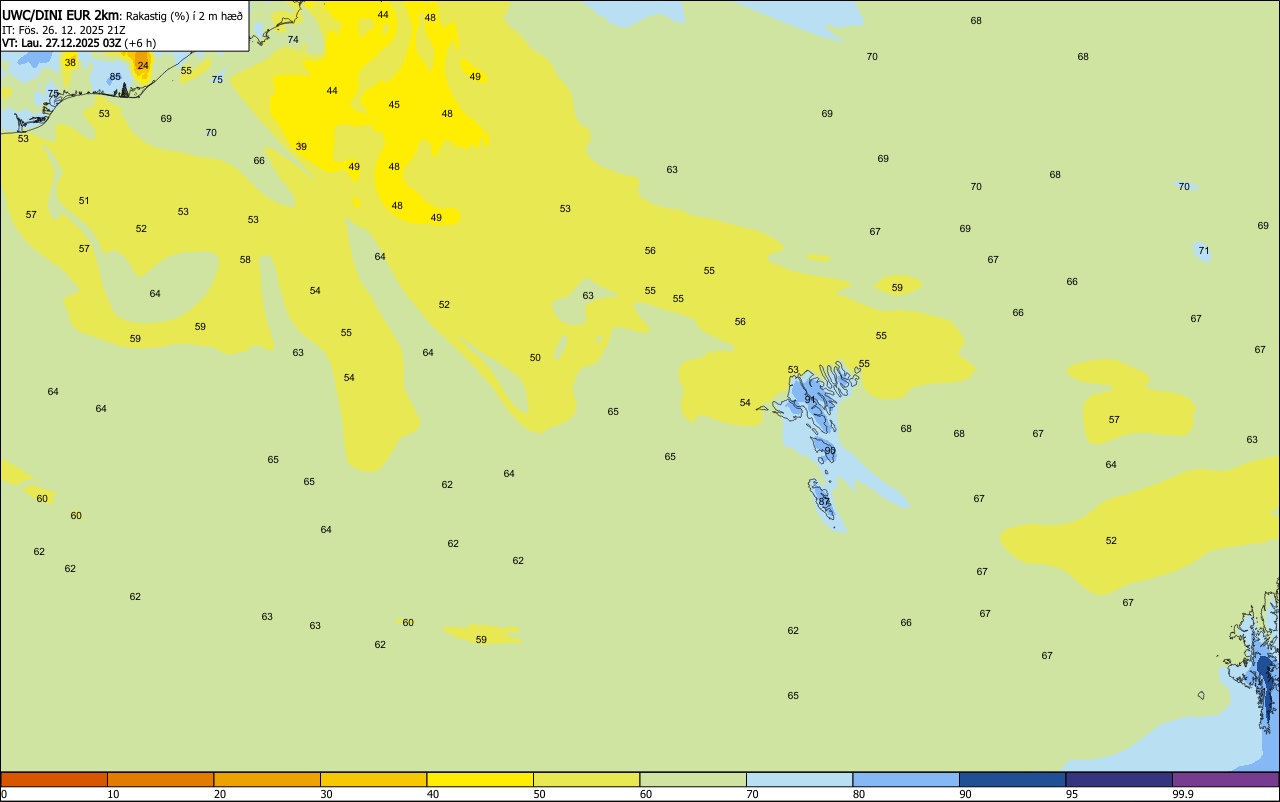Select the 91 value on the islands
The width and height of the screenshot is (1280, 802).
click(810, 400)
